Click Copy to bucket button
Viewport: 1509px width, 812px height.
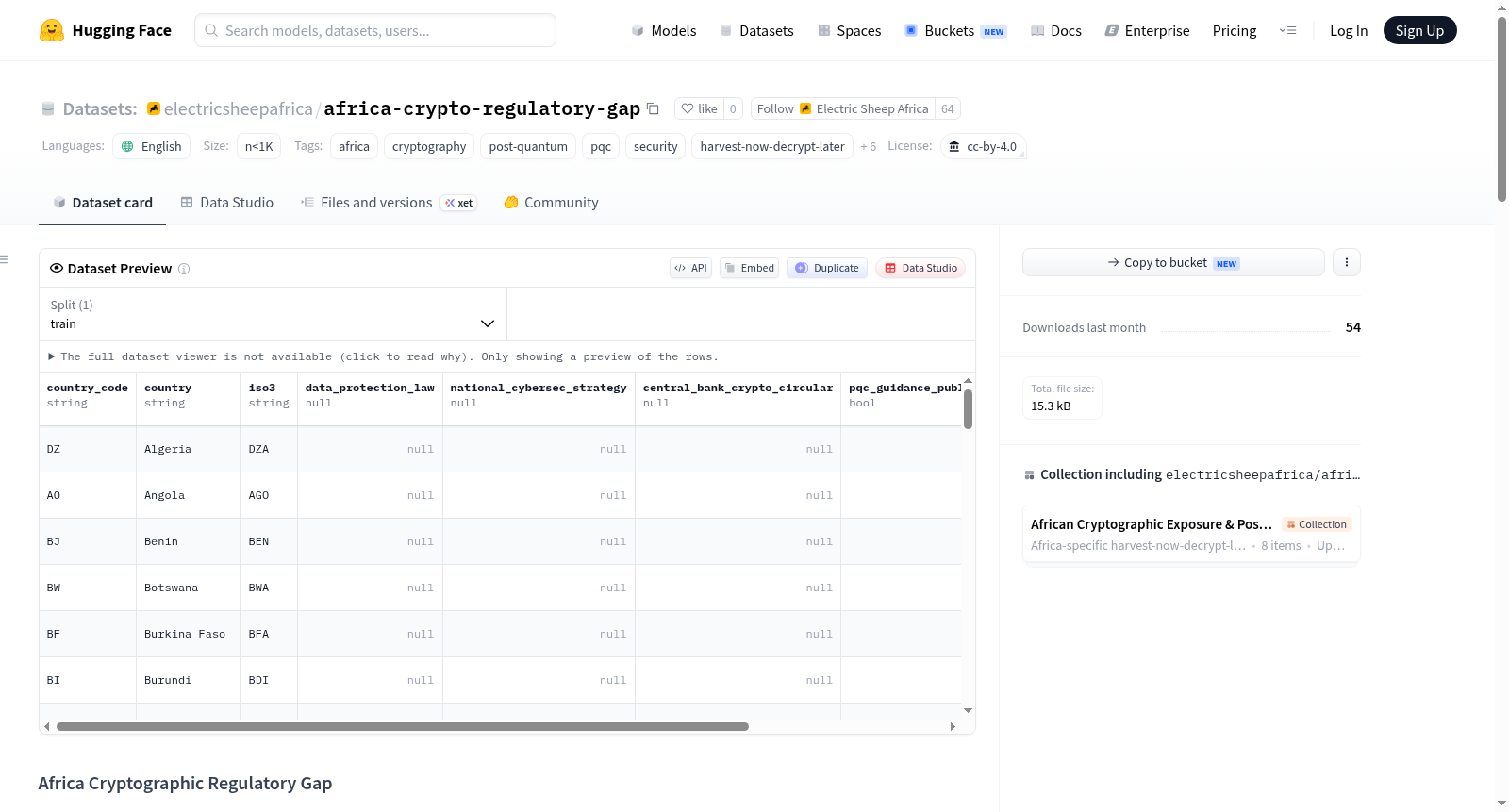coord(1173,262)
